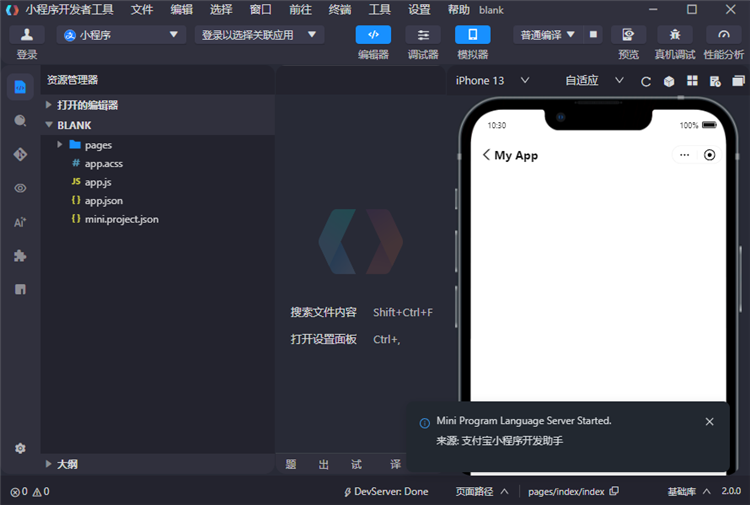This screenshot has height=505, width=750.
Task: Click the Preview icon in the toolbar
Action: coord(628,34)
